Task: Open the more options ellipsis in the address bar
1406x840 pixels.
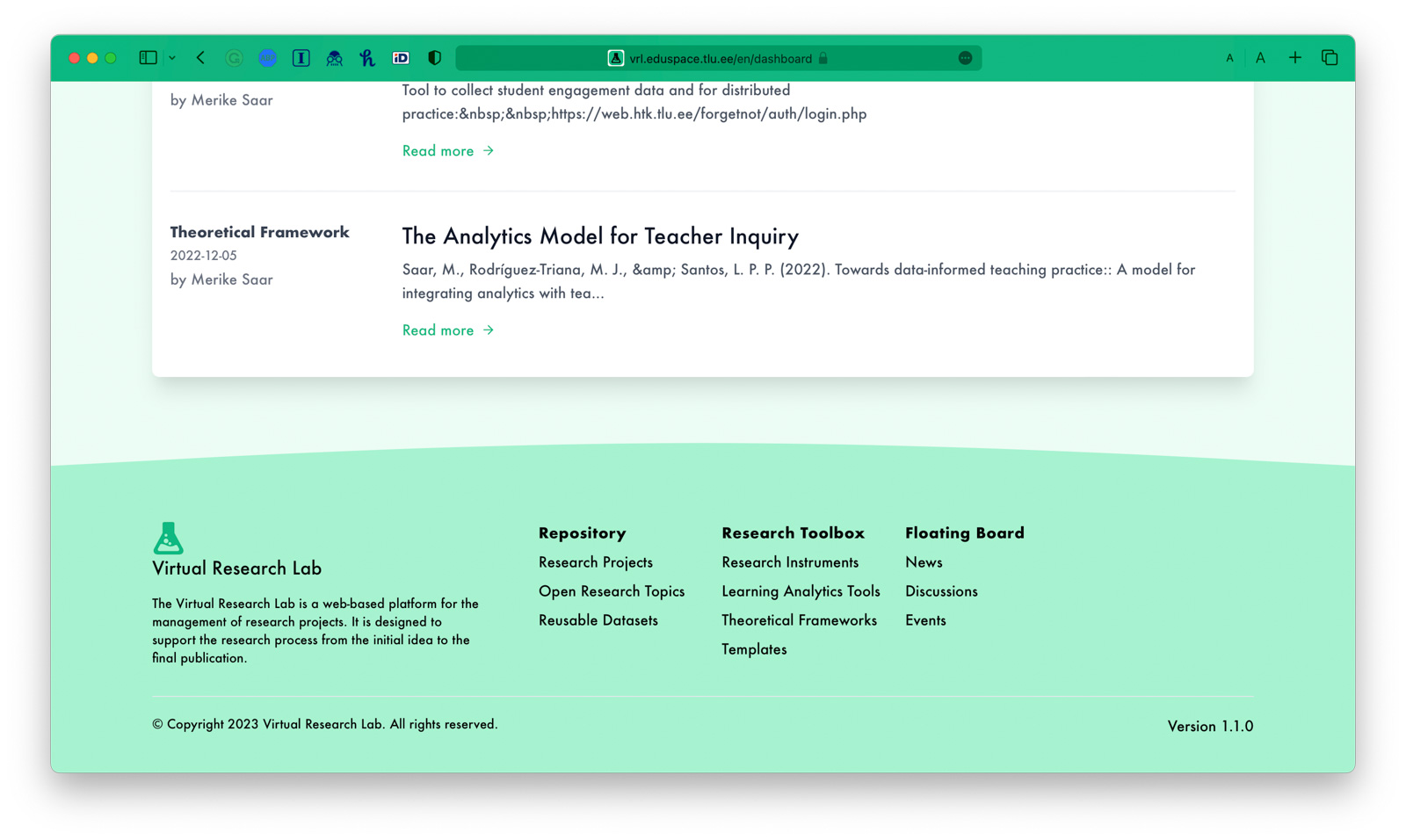Action: 965,58
